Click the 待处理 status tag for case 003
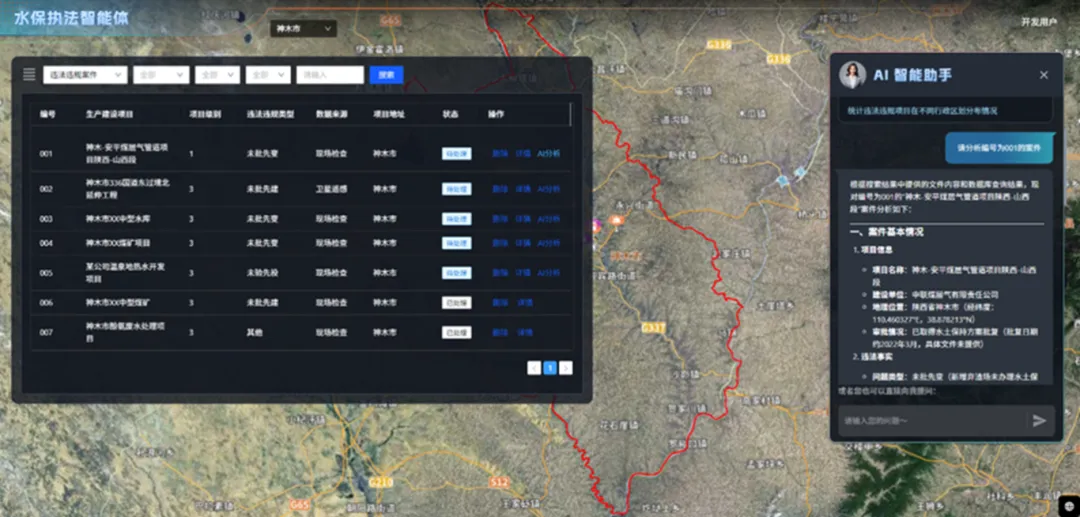This screenshot has width=1080, height=517. 456,218
